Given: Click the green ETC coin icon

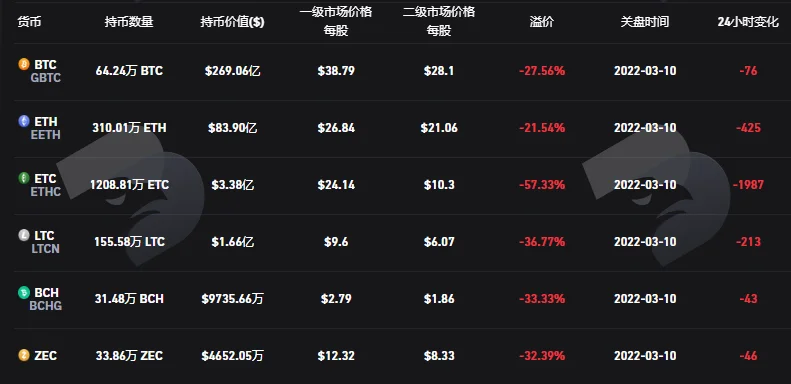Looking at the screenshot, I should [24, 178].
